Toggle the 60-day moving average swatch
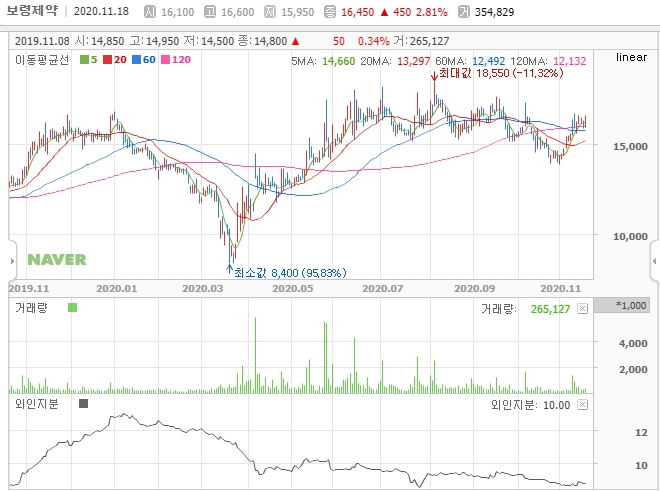The image size is (660, 491). tap(136, 60)
